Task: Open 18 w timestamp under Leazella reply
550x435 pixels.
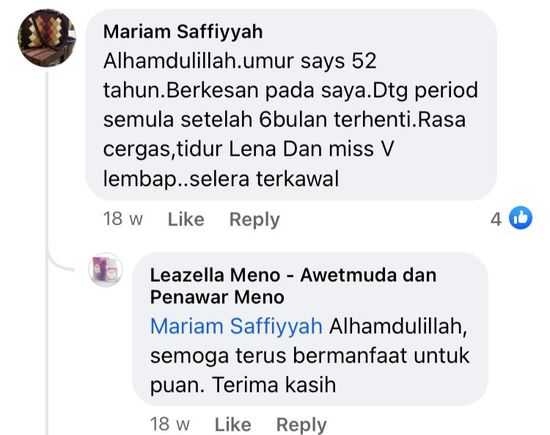Action: [x=170, y=424]
